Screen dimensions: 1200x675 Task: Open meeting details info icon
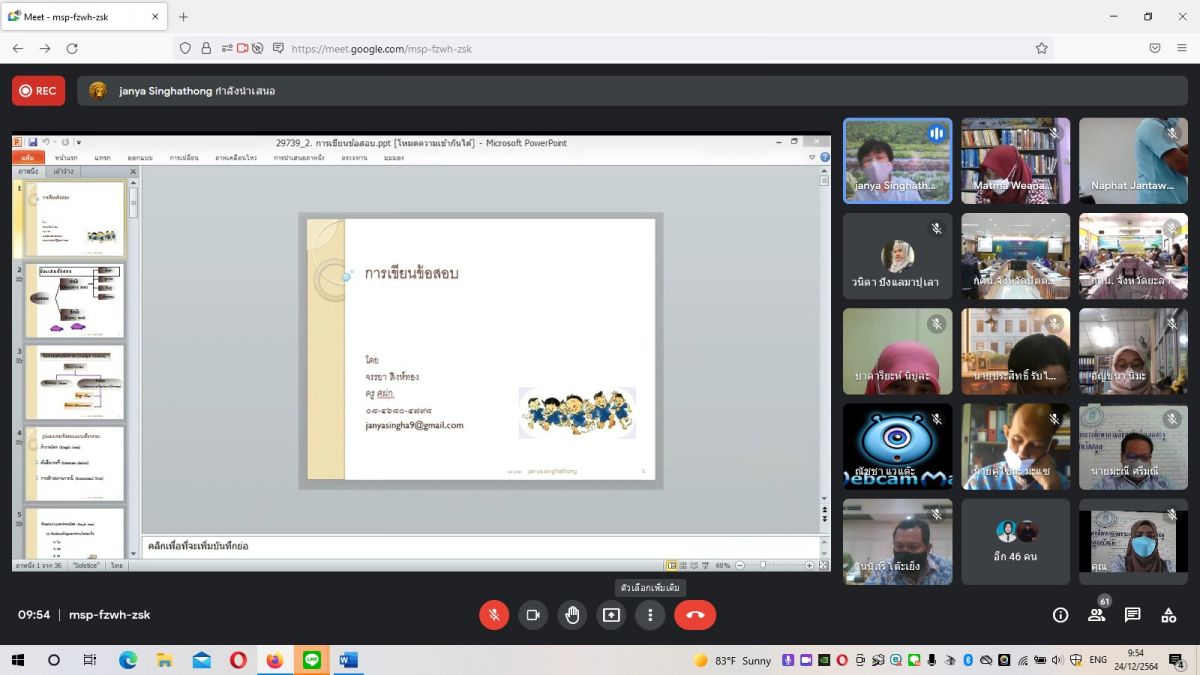click(x=1060, y=615)
